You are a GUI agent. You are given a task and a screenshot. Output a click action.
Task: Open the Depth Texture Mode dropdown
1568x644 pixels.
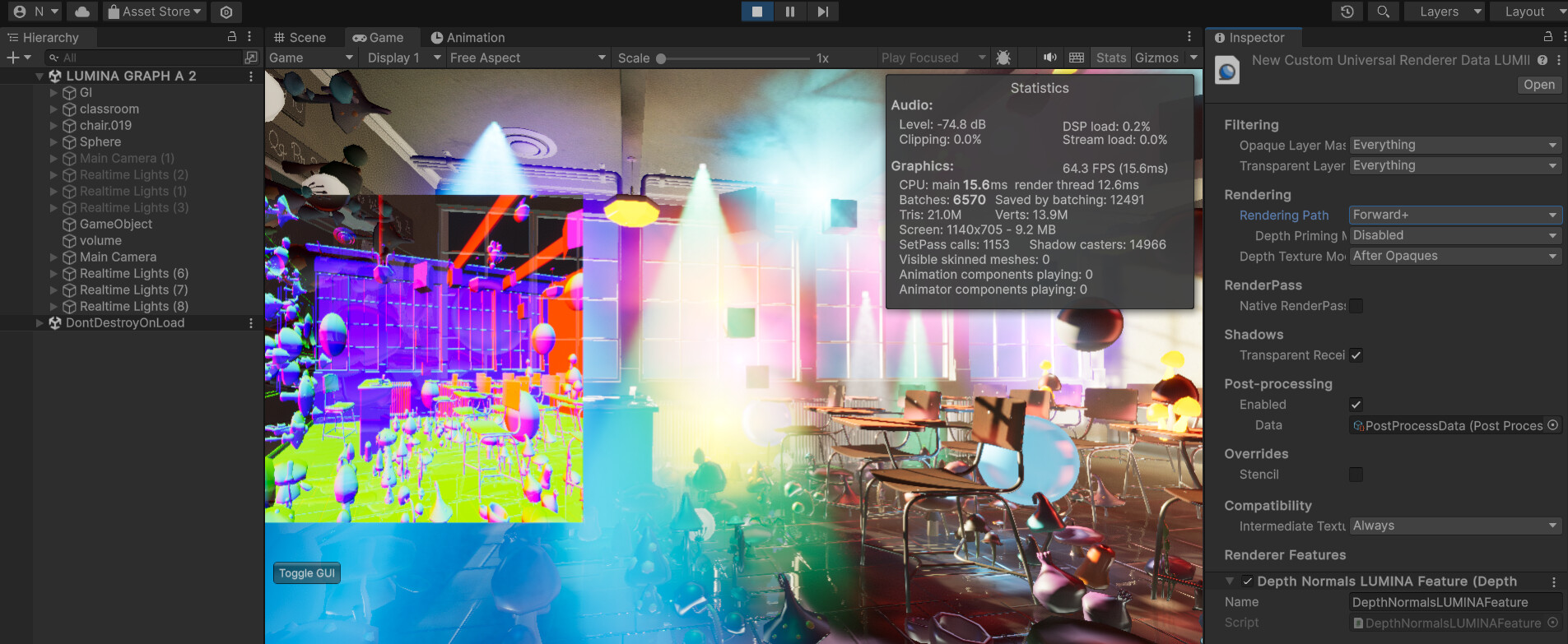(x=1455, y=256)
